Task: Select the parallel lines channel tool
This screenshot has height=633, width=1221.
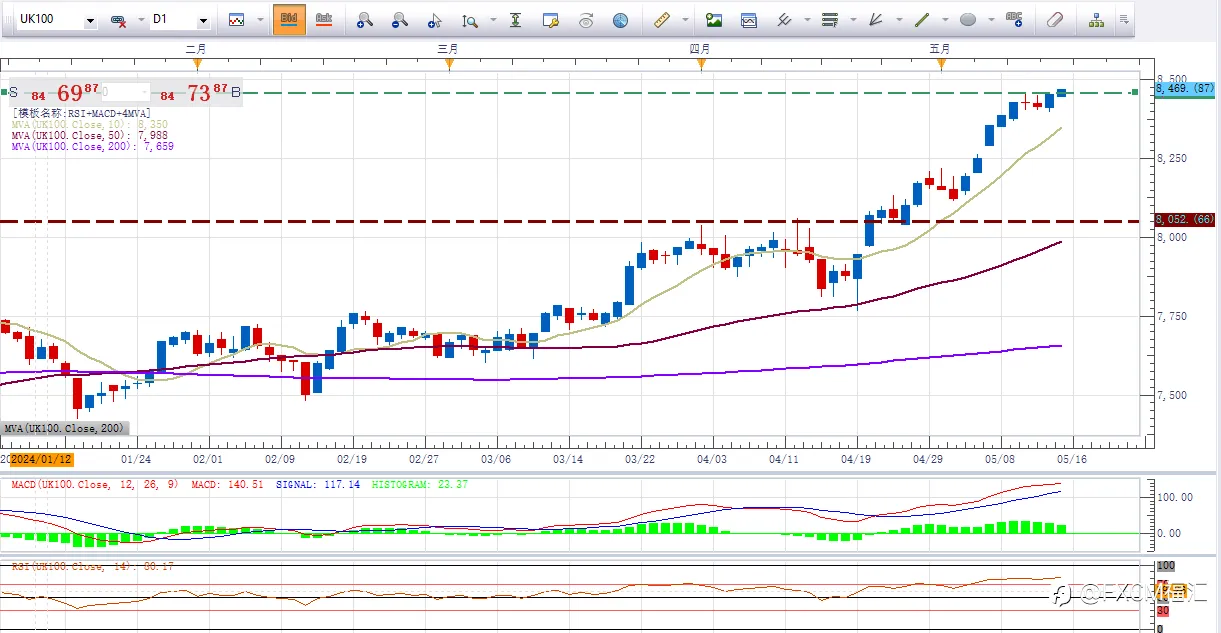Action: coord(785,20)
